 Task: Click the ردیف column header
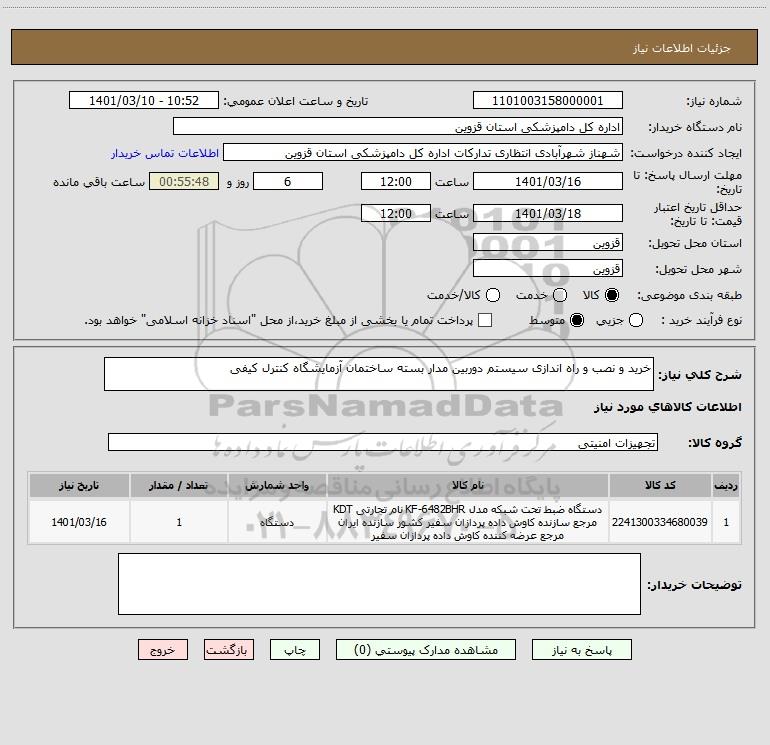point(726,485)
